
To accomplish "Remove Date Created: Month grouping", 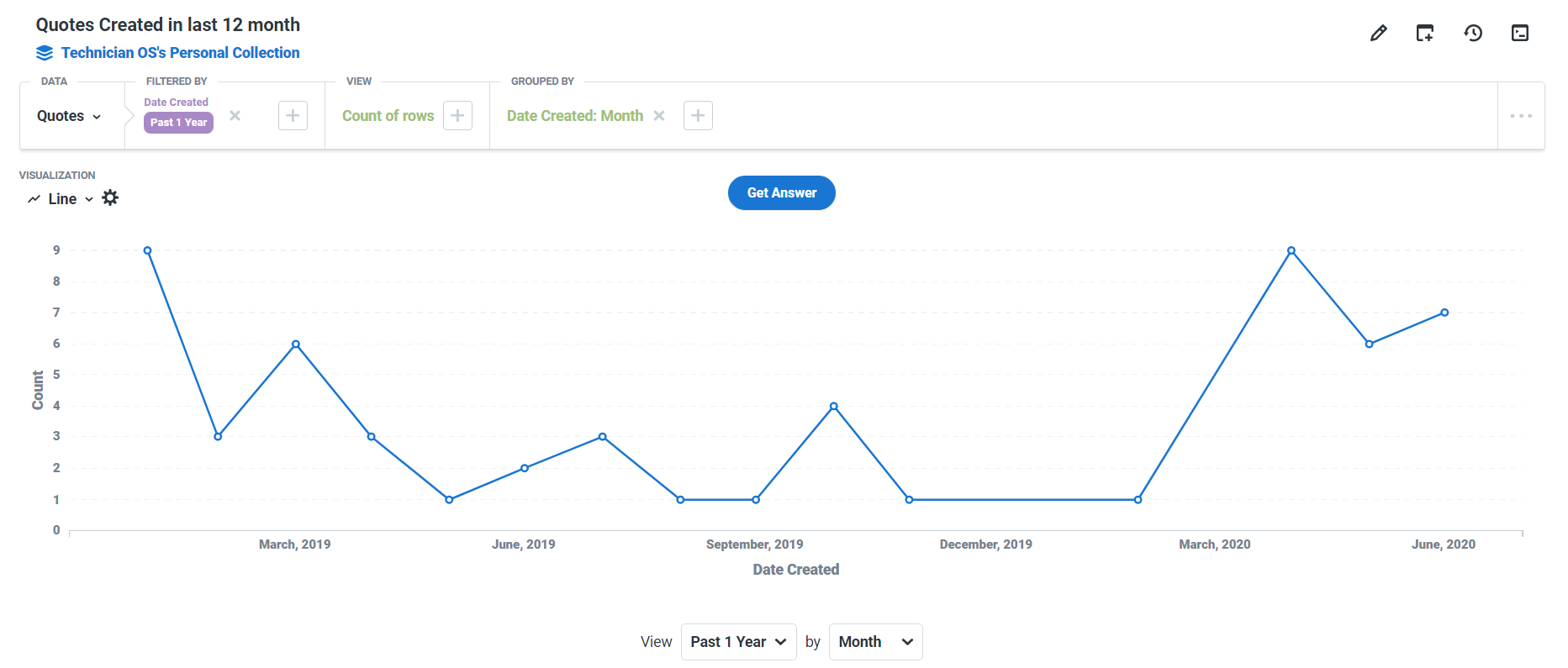I will [x=659, y=116].
